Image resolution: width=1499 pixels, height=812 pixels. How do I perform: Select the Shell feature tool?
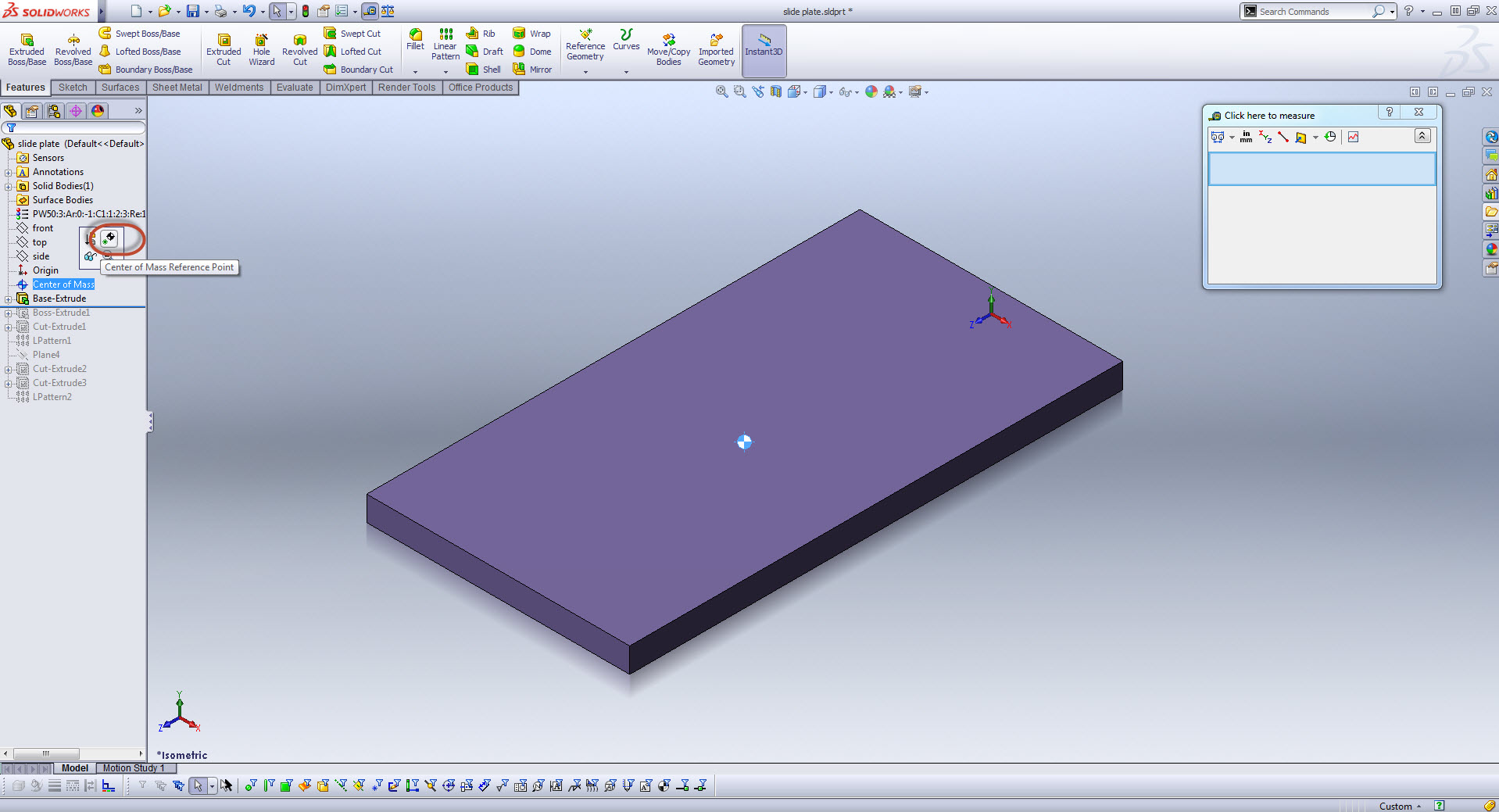485,69
